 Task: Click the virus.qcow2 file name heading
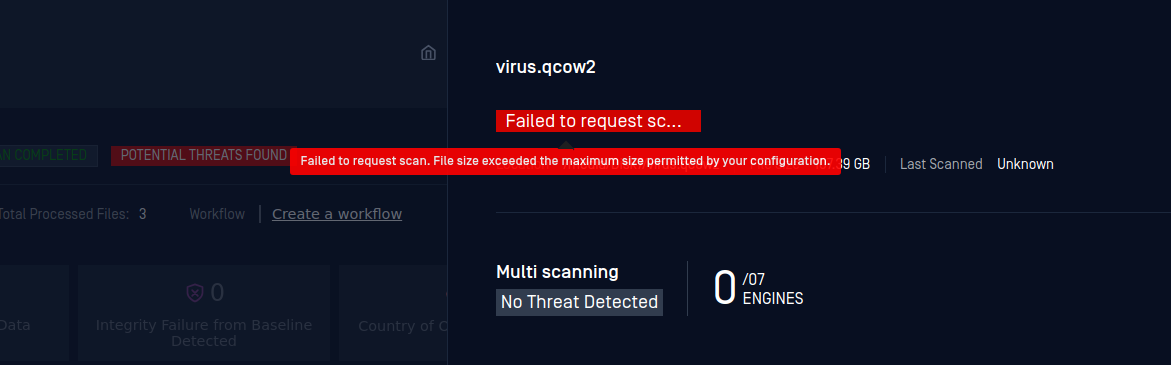click(546, 66)
